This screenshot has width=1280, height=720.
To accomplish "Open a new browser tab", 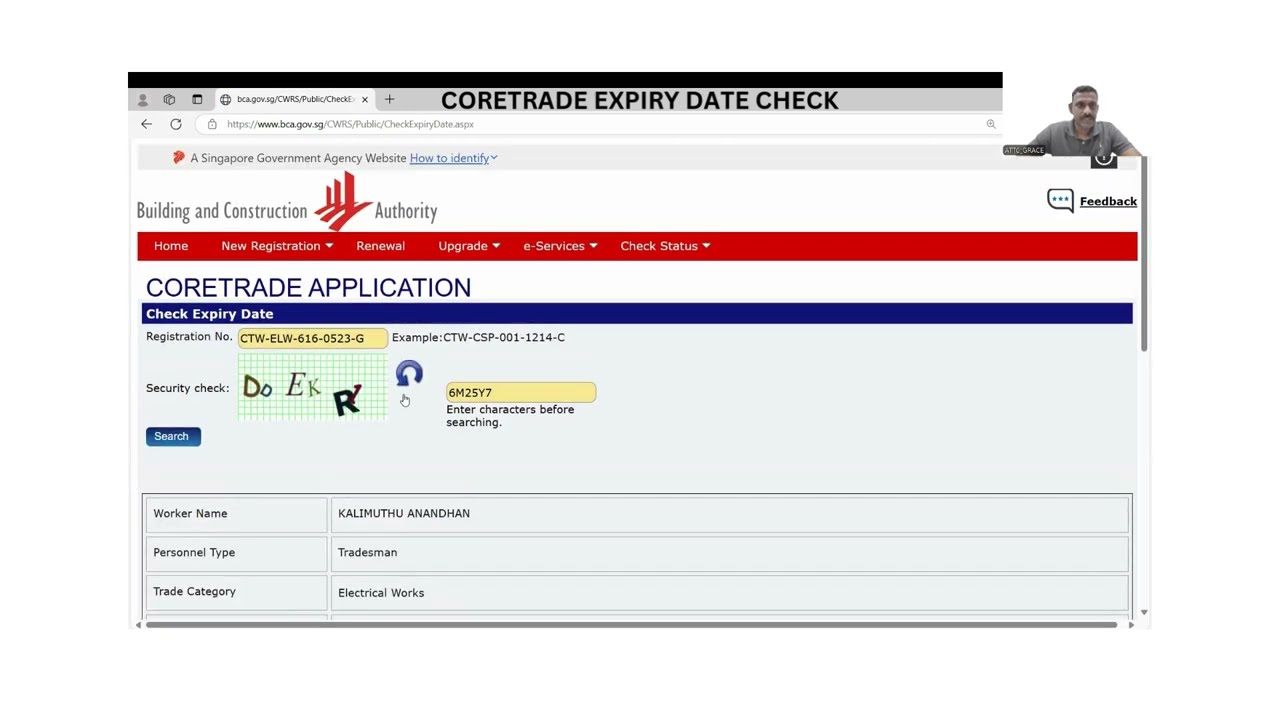I will (389, 99).
